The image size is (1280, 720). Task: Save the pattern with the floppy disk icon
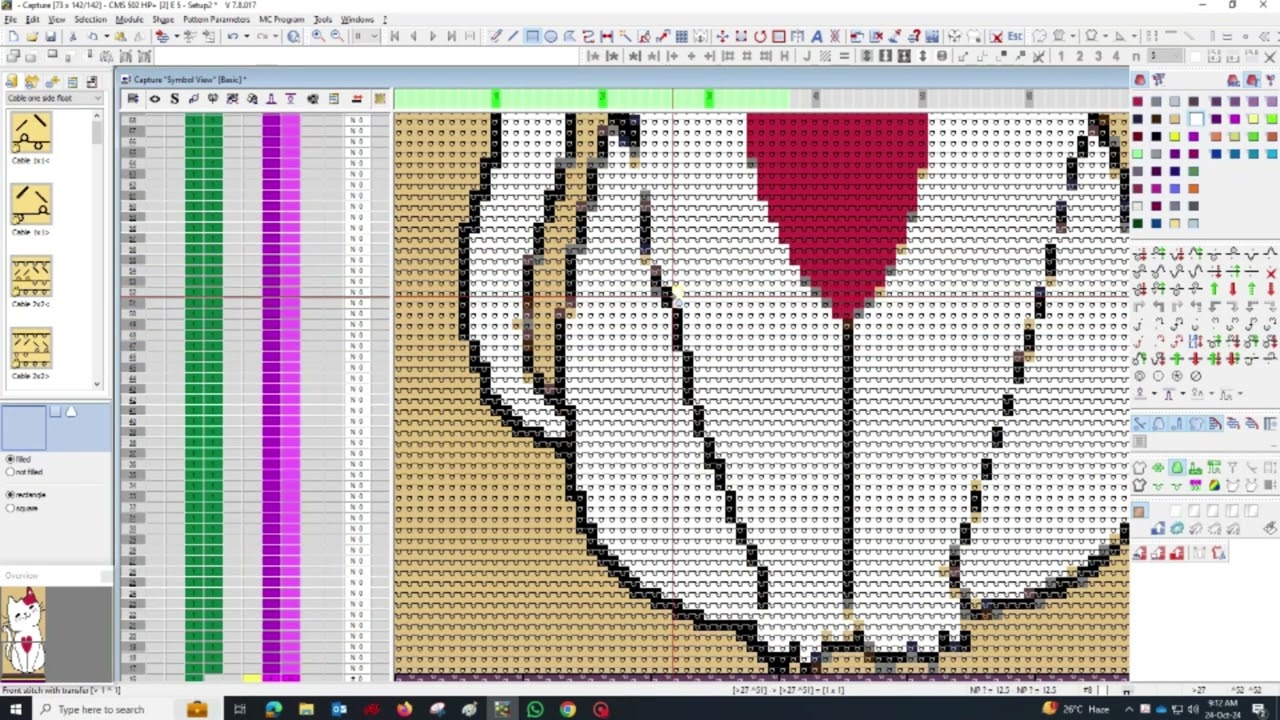click(x=50, y=36)
